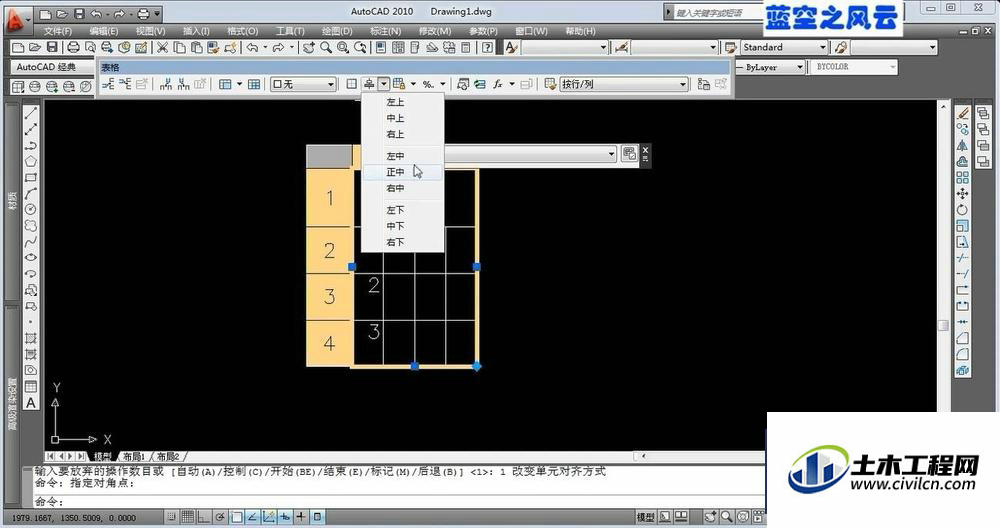Select the Polygon tool in draw toolbar
This screenshot has height=528, width=1000.
coord(31,161)
